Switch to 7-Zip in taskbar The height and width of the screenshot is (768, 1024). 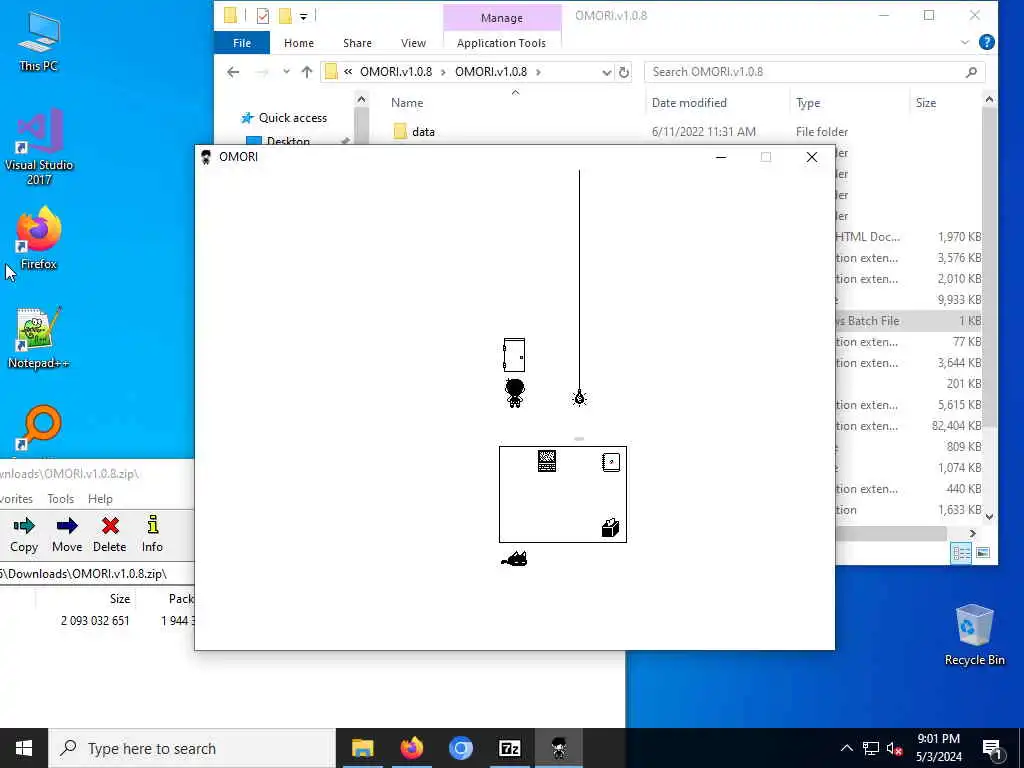(509, 748)
